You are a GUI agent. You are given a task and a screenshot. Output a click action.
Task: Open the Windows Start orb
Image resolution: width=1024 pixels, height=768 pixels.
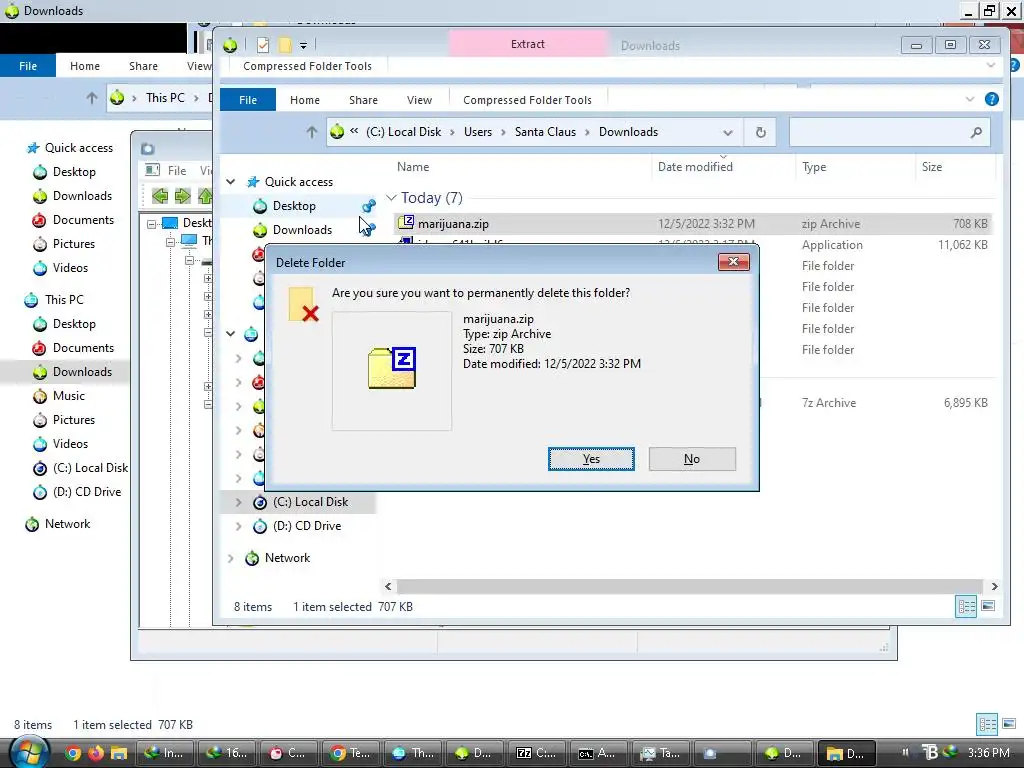pyautogui.click(x=29, y=752)
